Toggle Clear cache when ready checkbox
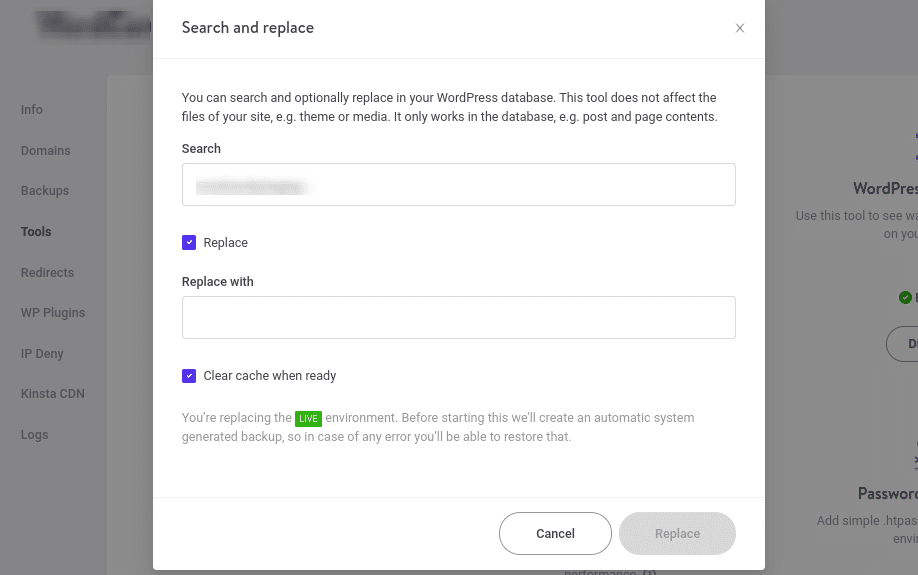918x575 pixels. [x=189, y=376]
